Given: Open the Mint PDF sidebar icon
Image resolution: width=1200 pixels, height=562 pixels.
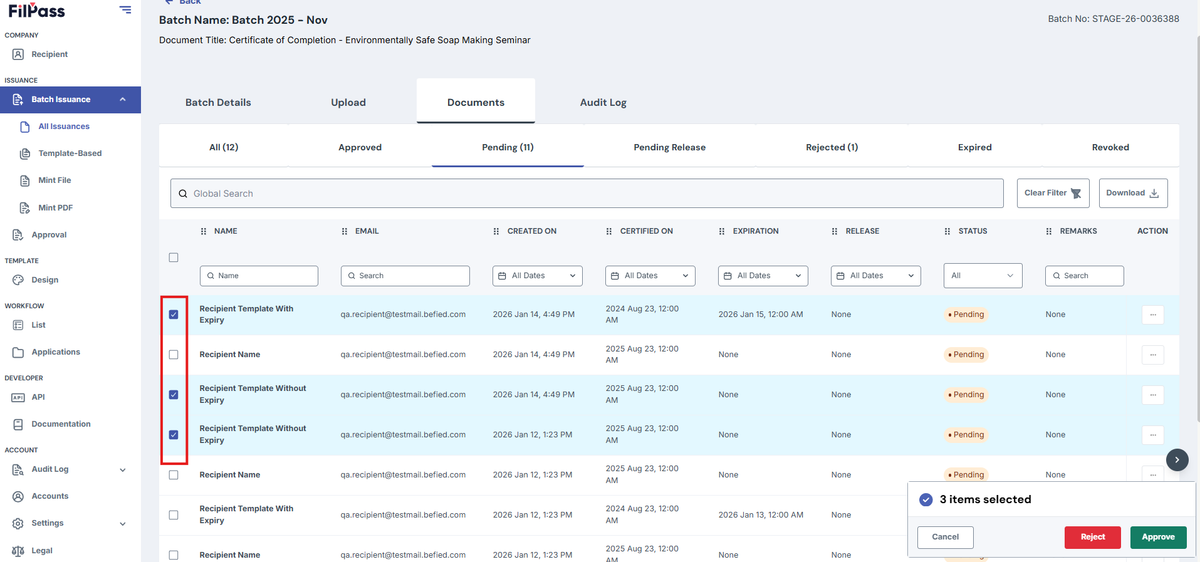Looking at the screenshot, I should point(26,208).
